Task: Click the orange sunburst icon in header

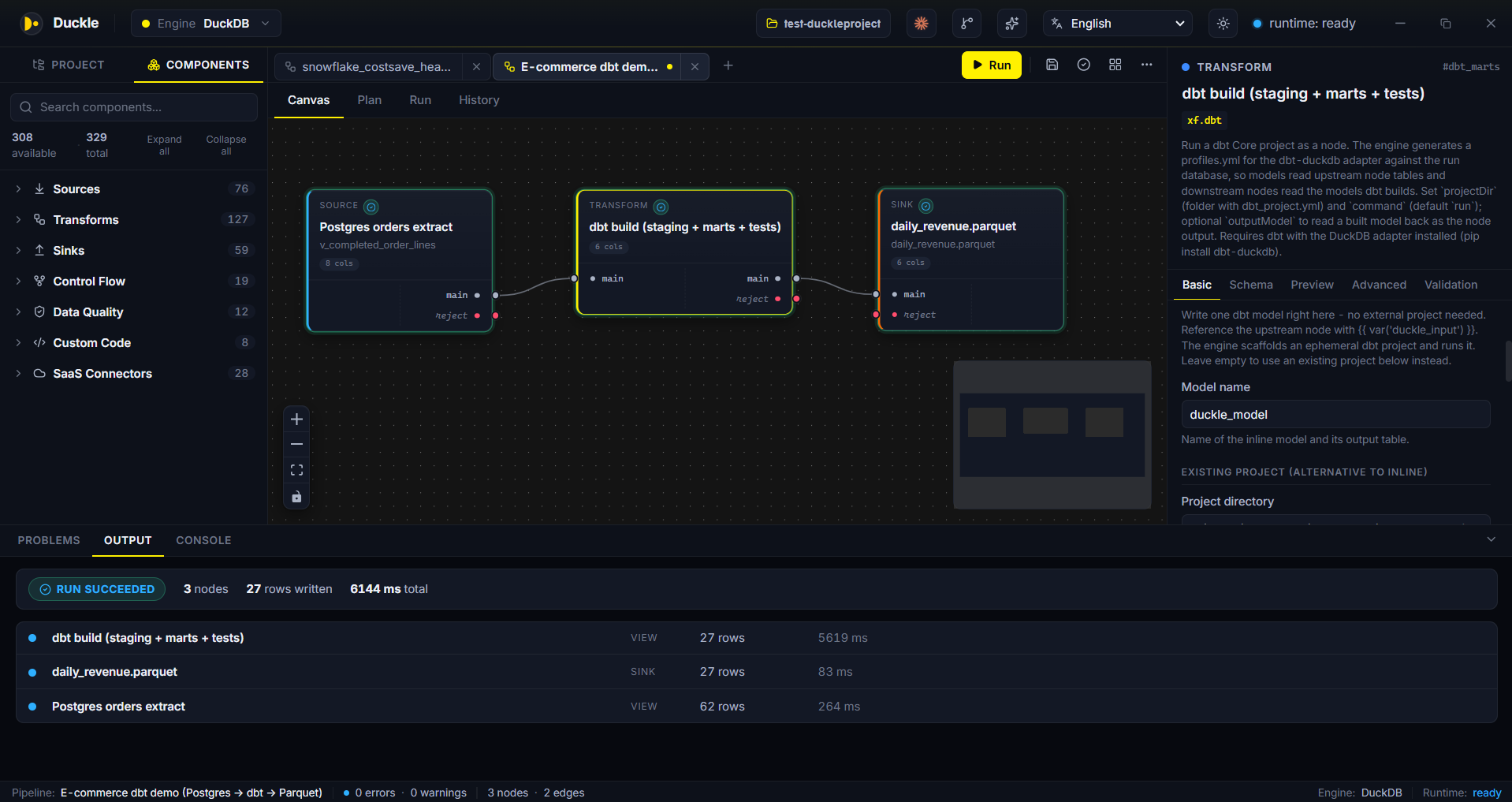Action: [921, 24]
